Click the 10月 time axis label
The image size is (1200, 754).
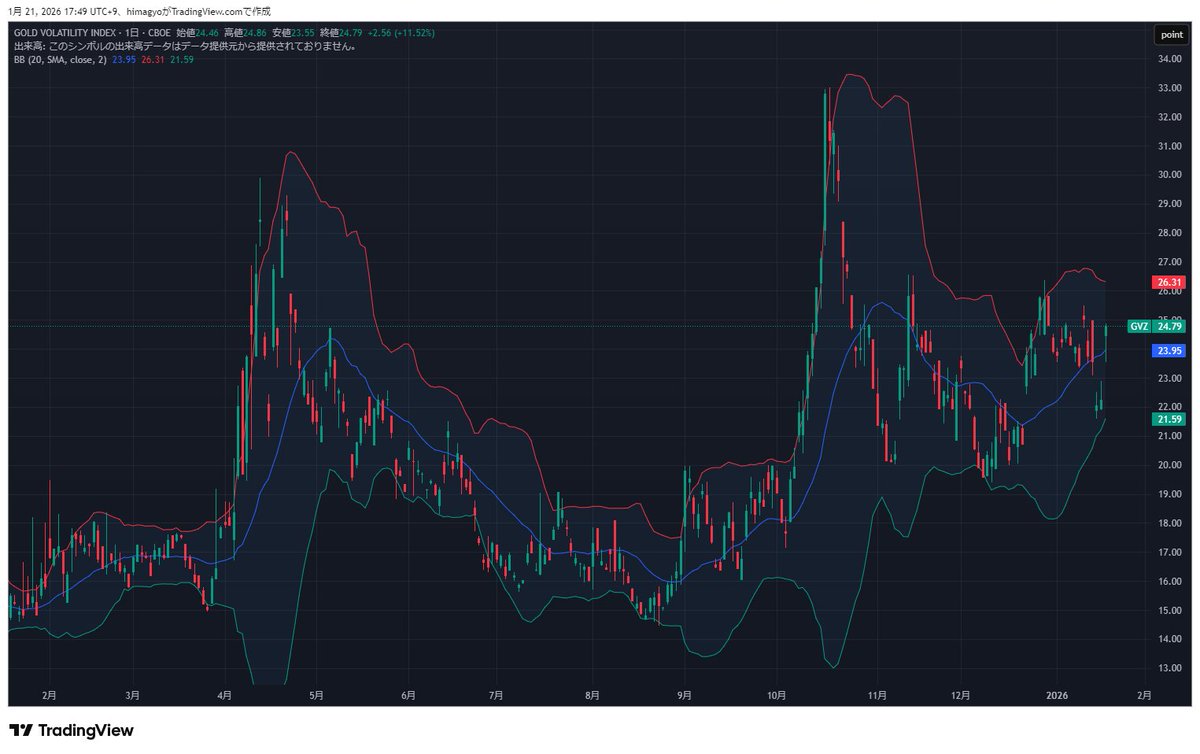click(776, 693)
